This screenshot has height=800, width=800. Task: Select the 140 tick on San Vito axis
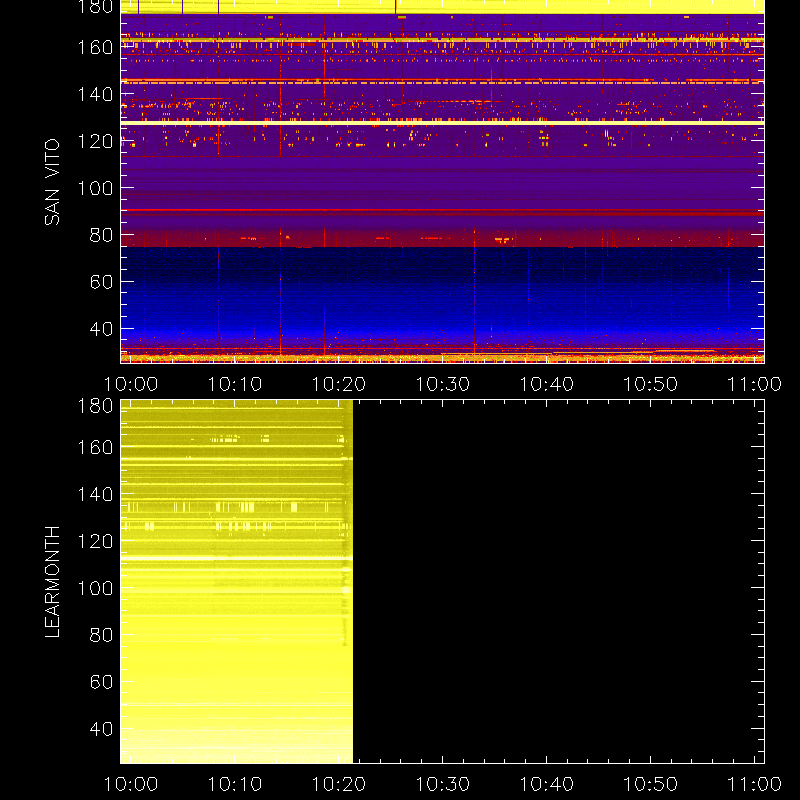click(95, 94)
